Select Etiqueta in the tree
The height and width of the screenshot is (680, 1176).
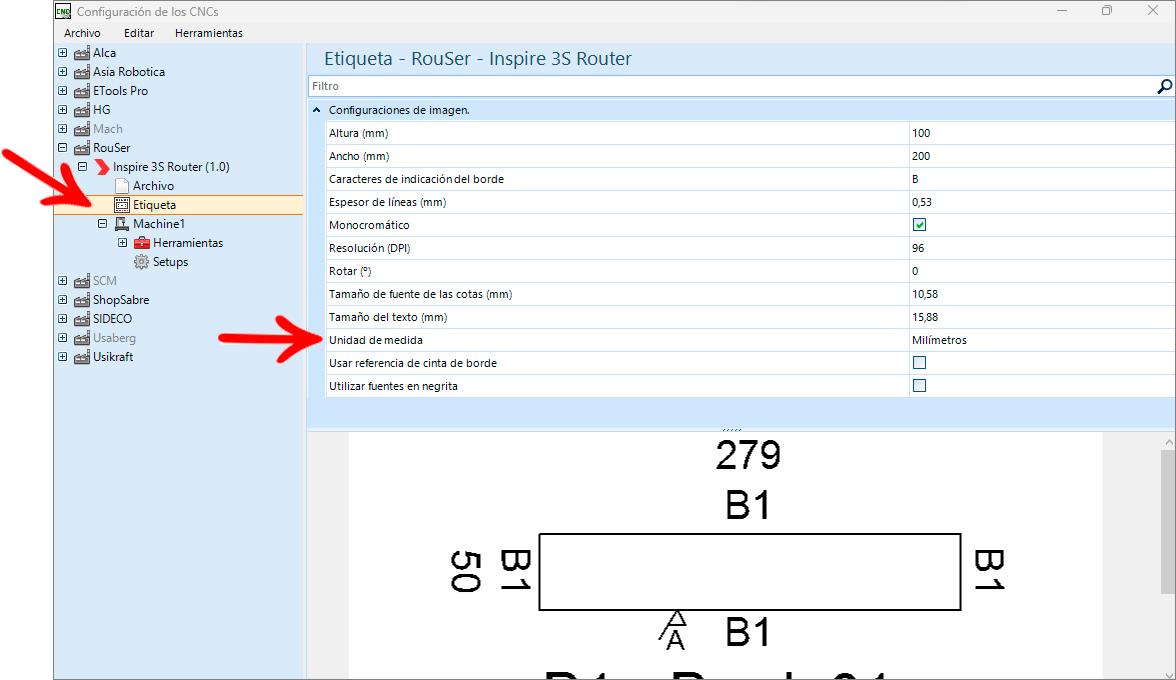154,205
